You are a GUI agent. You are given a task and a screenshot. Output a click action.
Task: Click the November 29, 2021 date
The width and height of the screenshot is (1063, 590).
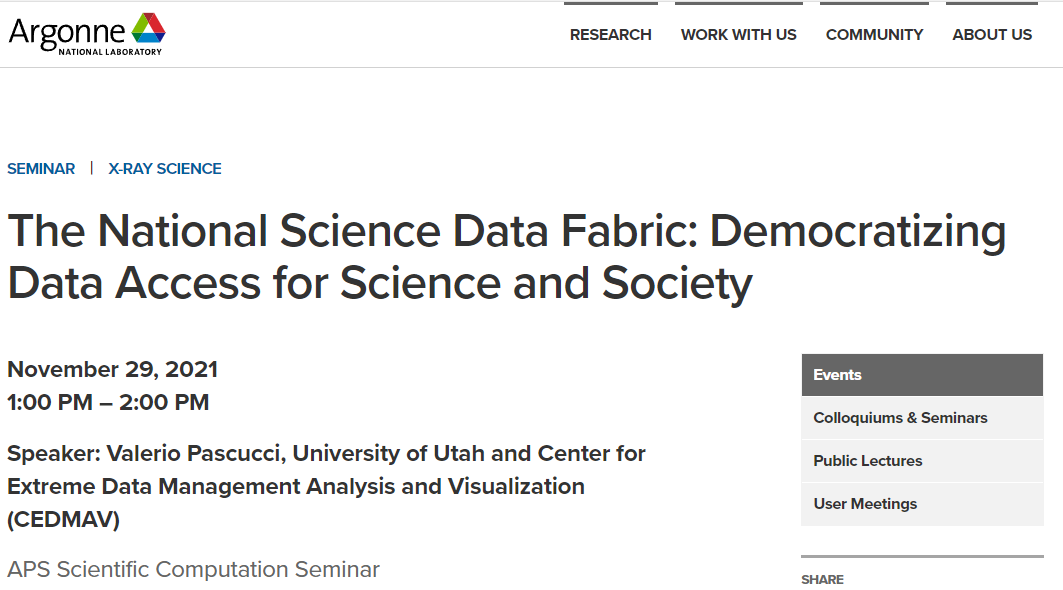113,370
